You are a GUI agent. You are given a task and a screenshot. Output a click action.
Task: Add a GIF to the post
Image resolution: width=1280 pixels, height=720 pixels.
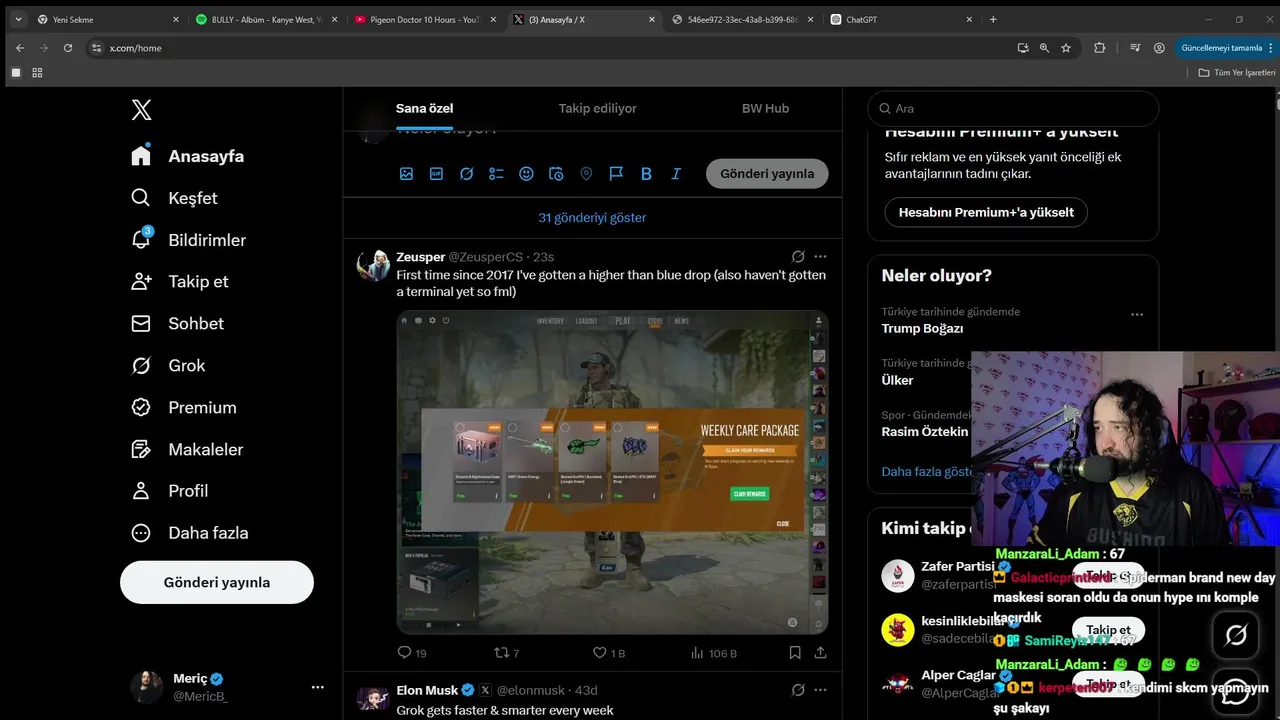tap(436, 173)
